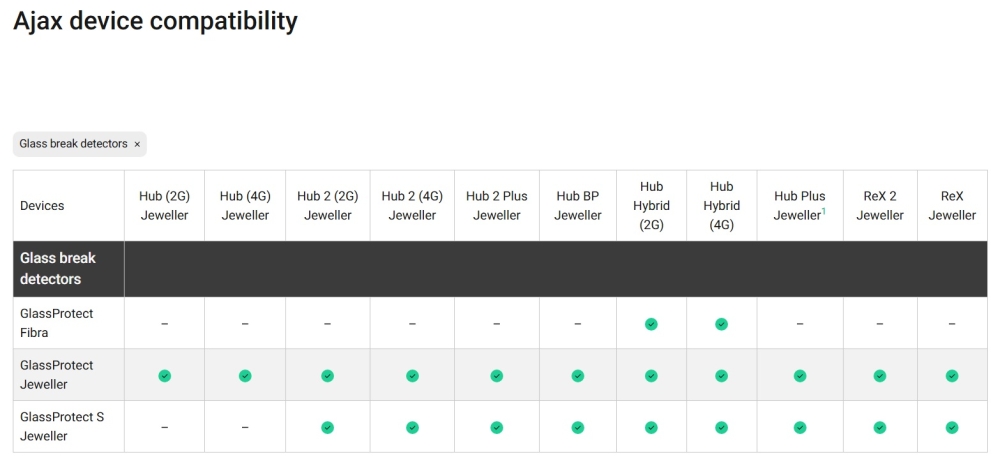Select the GlassProtect Fibra row label

tap(56, 323)
